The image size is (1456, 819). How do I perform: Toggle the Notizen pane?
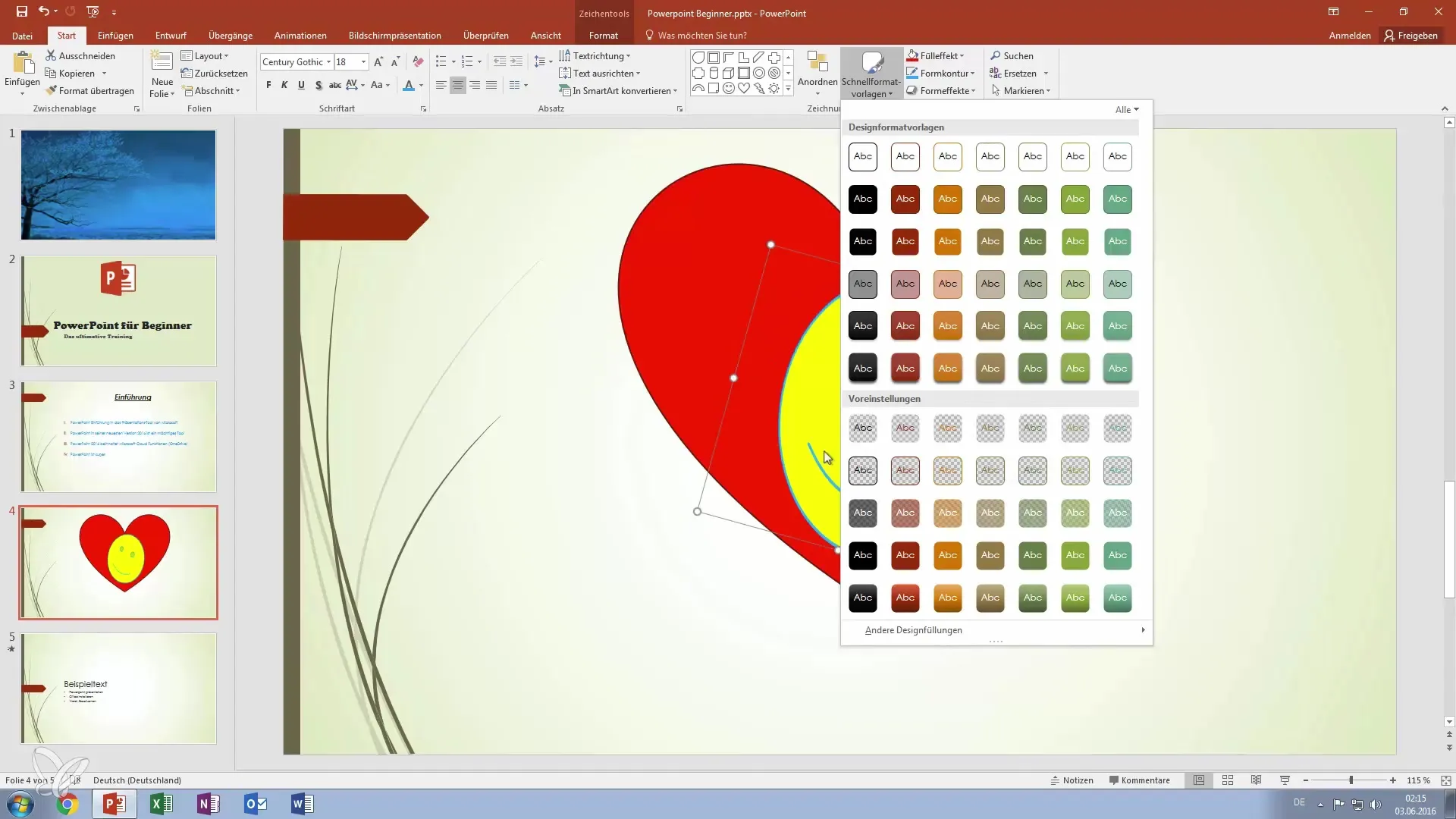(1072, 780)
